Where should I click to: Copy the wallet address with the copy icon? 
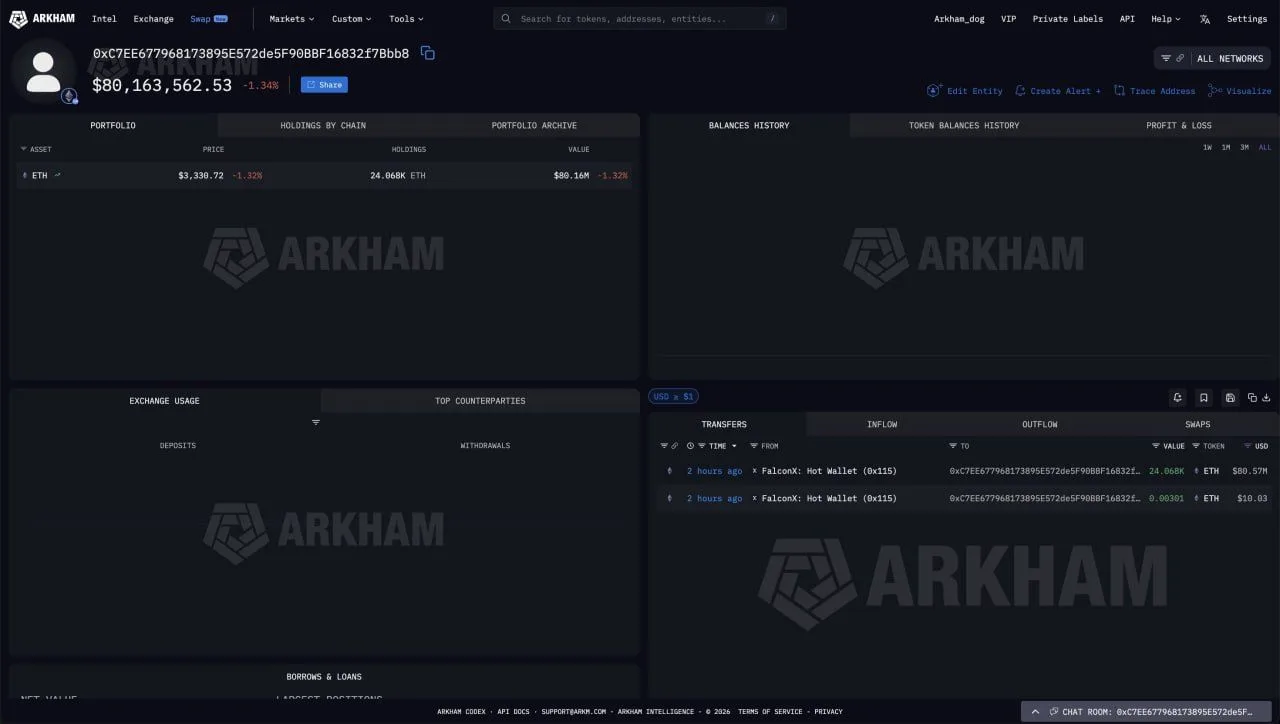(x=427, y=53)
